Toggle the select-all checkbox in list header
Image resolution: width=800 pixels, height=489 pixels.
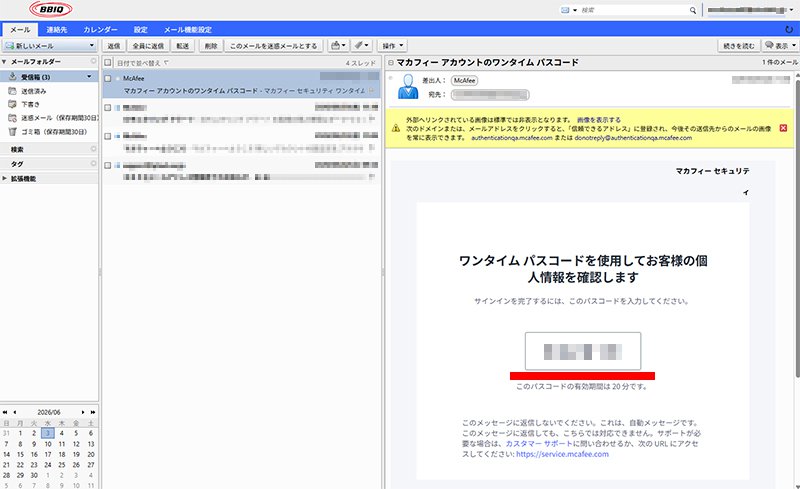pyautogui.click(x=108, y=63)
